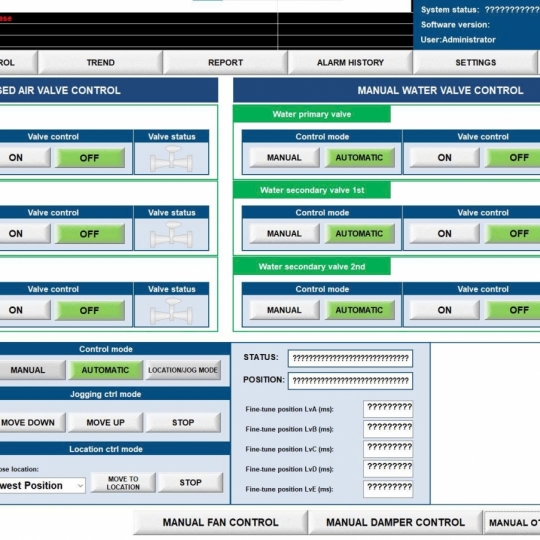
Task: Click 'Water secondary valve 1st' header label
Action: tap(312, 190)
